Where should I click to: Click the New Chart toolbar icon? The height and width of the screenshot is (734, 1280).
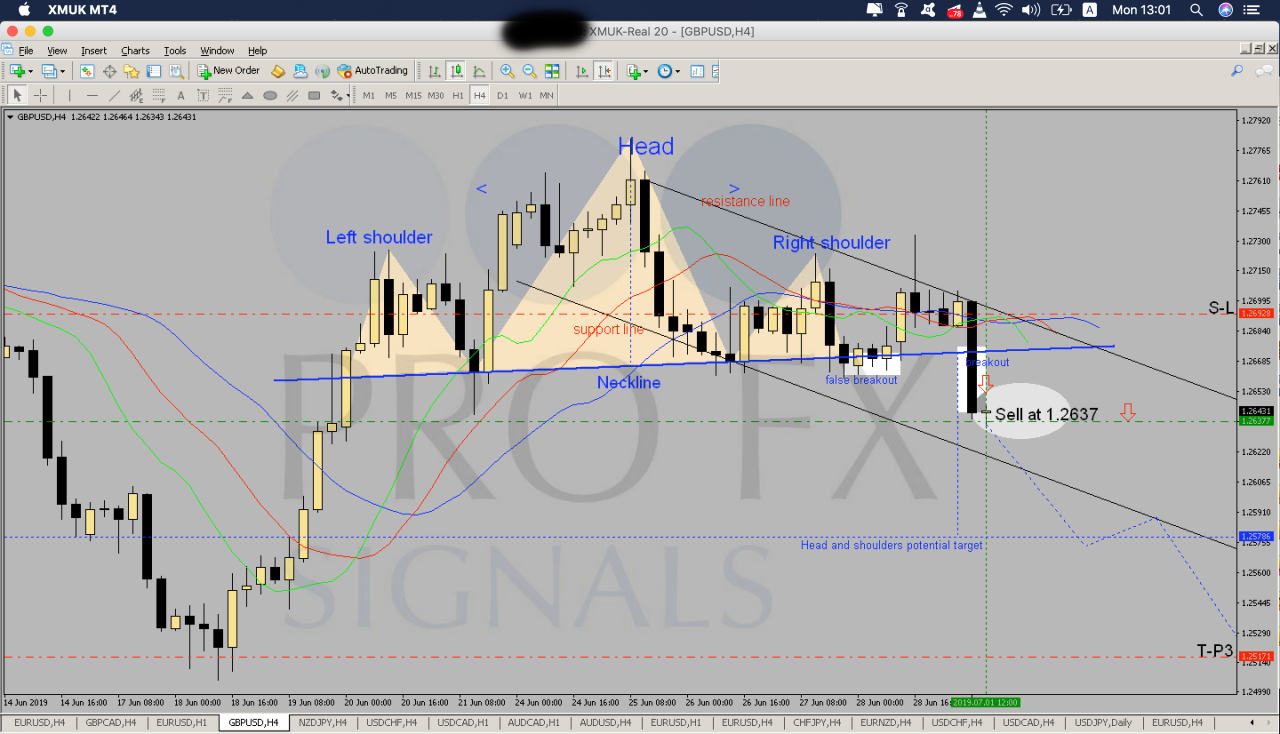point(17,71)
